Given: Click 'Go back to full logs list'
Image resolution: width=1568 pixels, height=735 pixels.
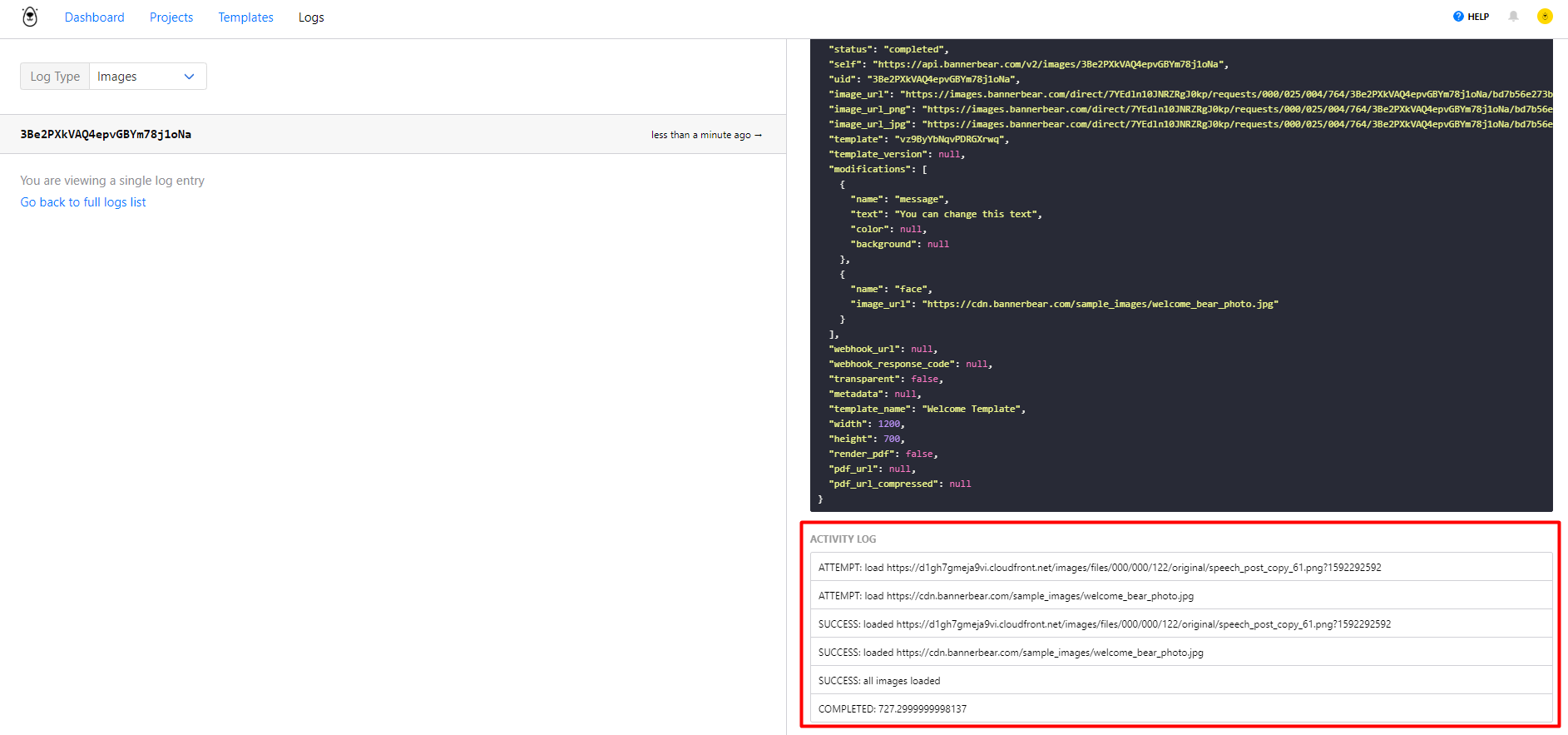Looking at the screenshot, I should click(x=83, y=202).
